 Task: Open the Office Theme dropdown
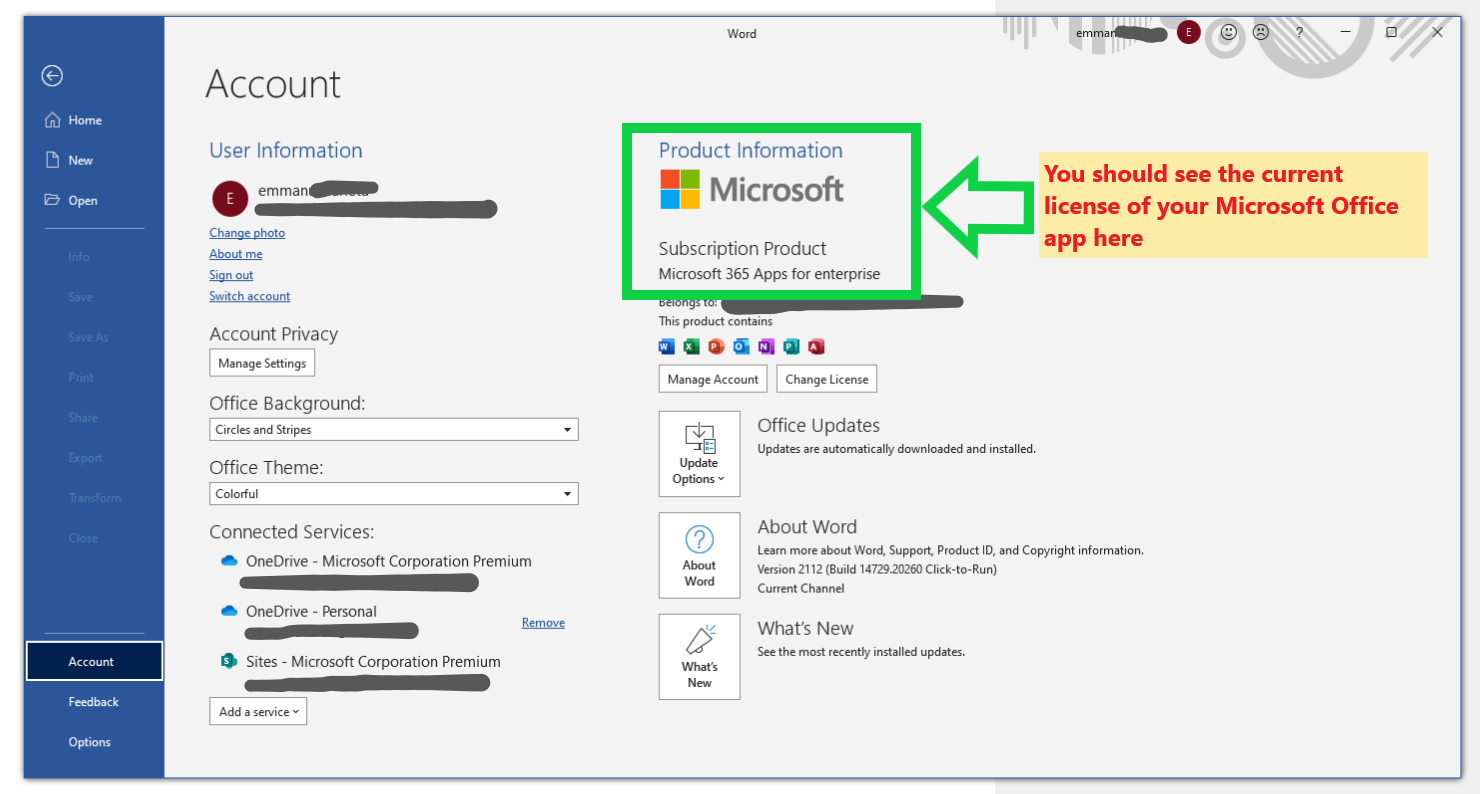coord(394,494)
